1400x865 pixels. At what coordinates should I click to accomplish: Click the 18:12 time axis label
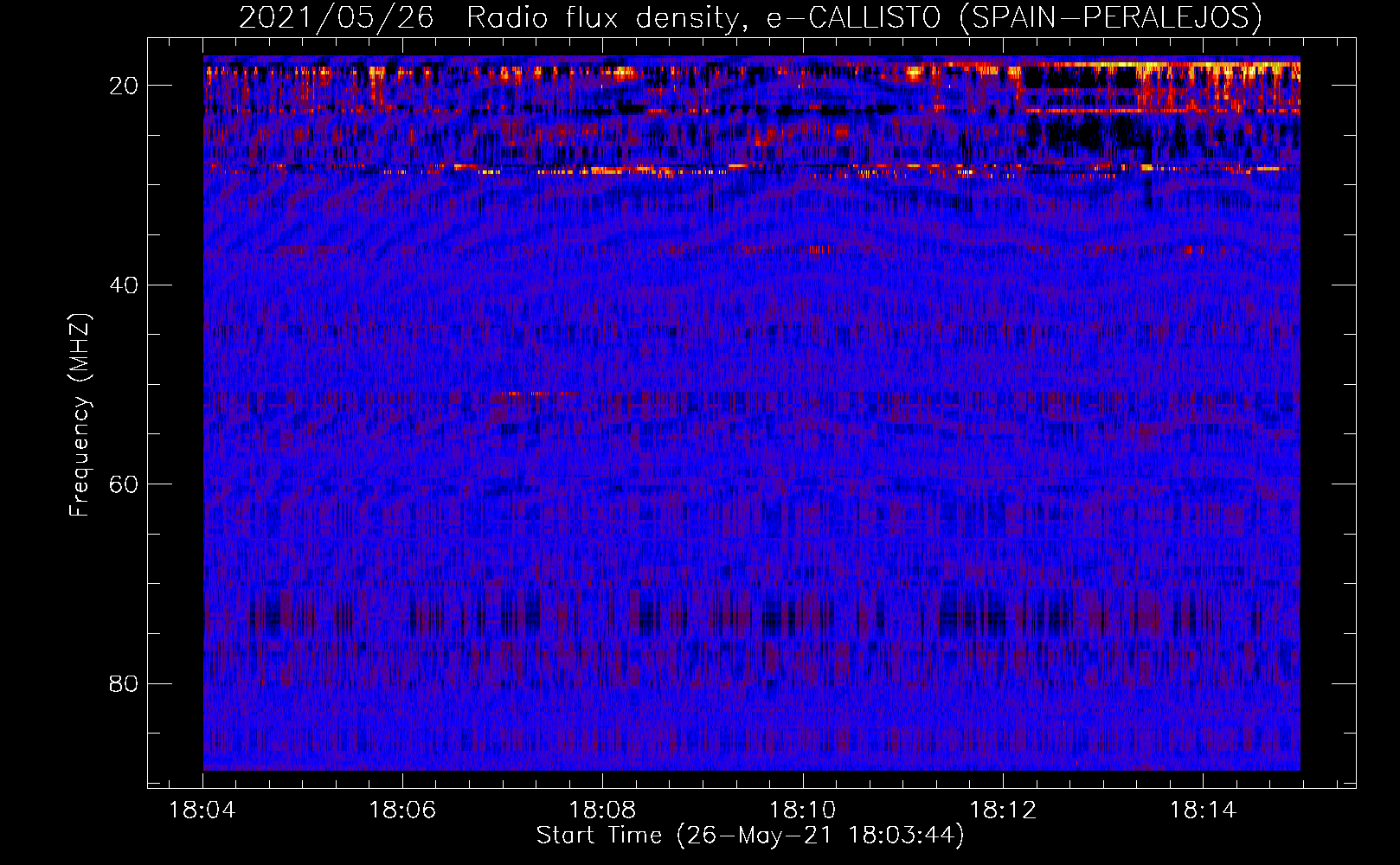click(x=1003, y=811)
